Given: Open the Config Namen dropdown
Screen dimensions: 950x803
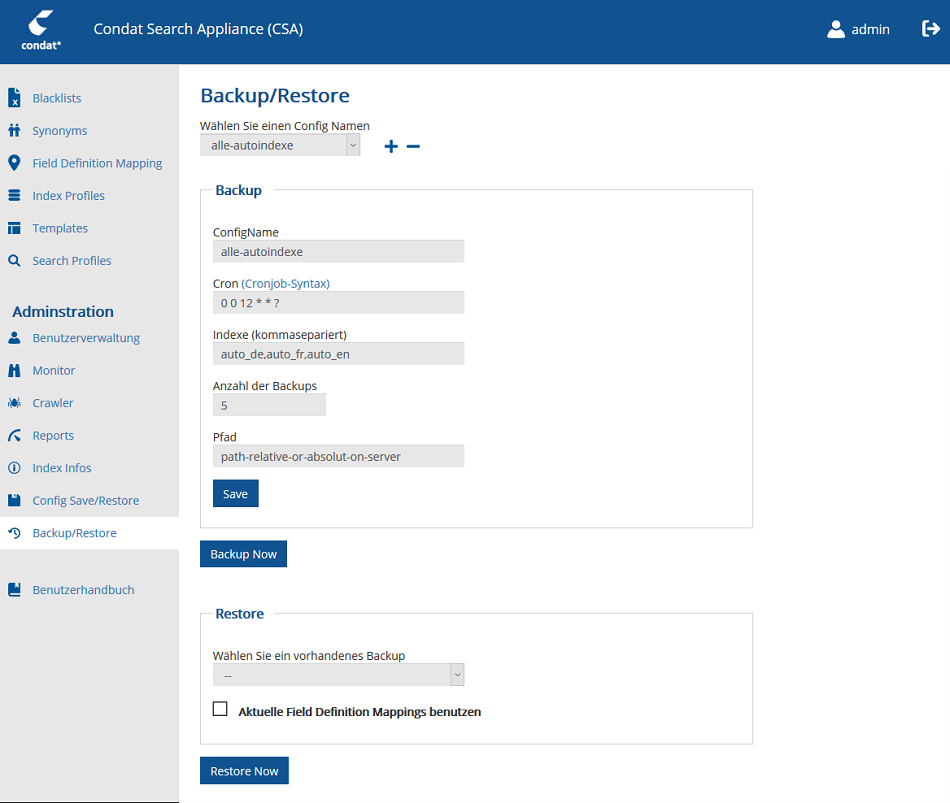Looking at the screenshot, I should tap(280, 145).
